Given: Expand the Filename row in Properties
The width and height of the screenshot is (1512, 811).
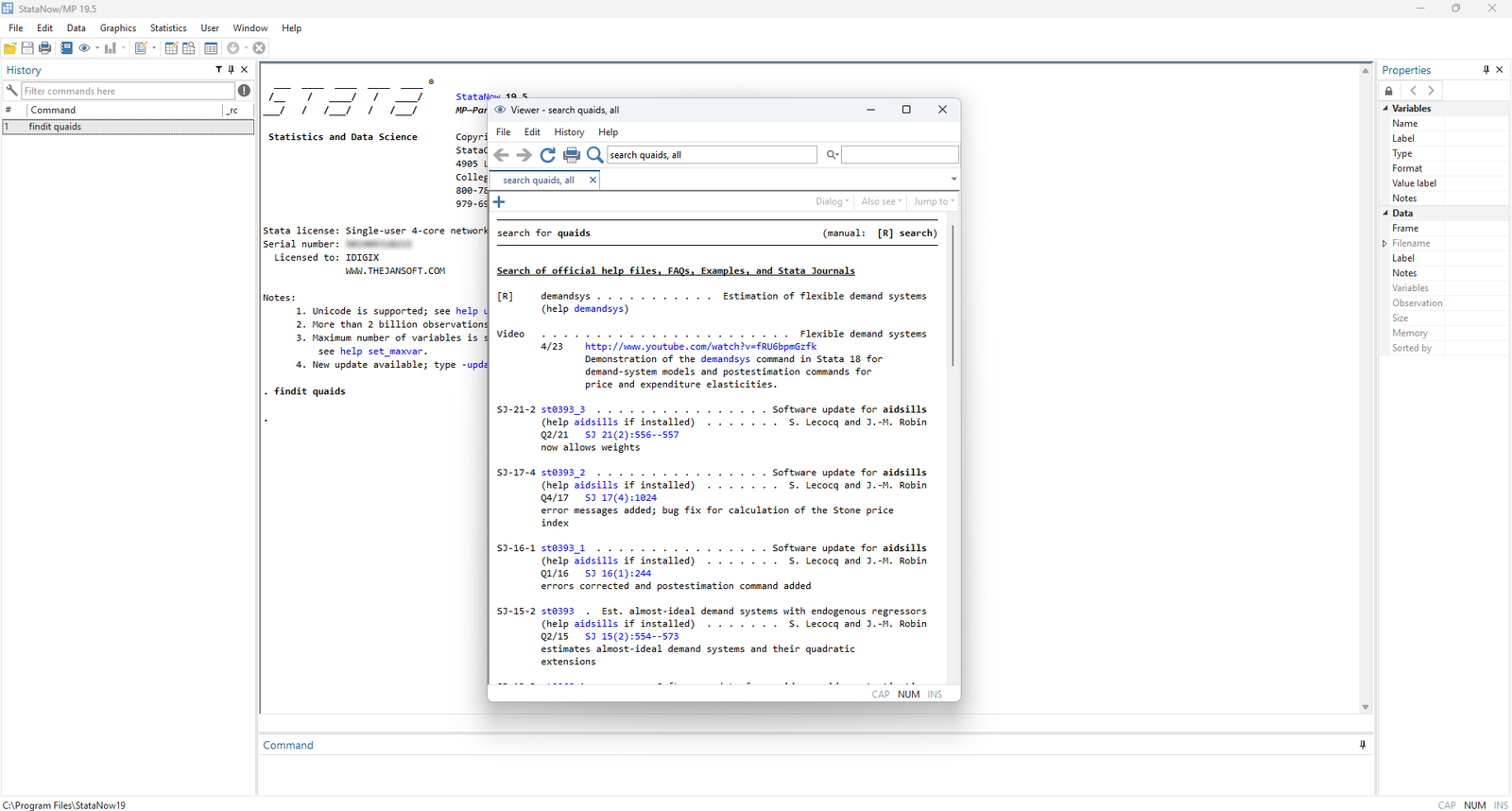Looking at the screenshot, I should tap(1385, 244).
